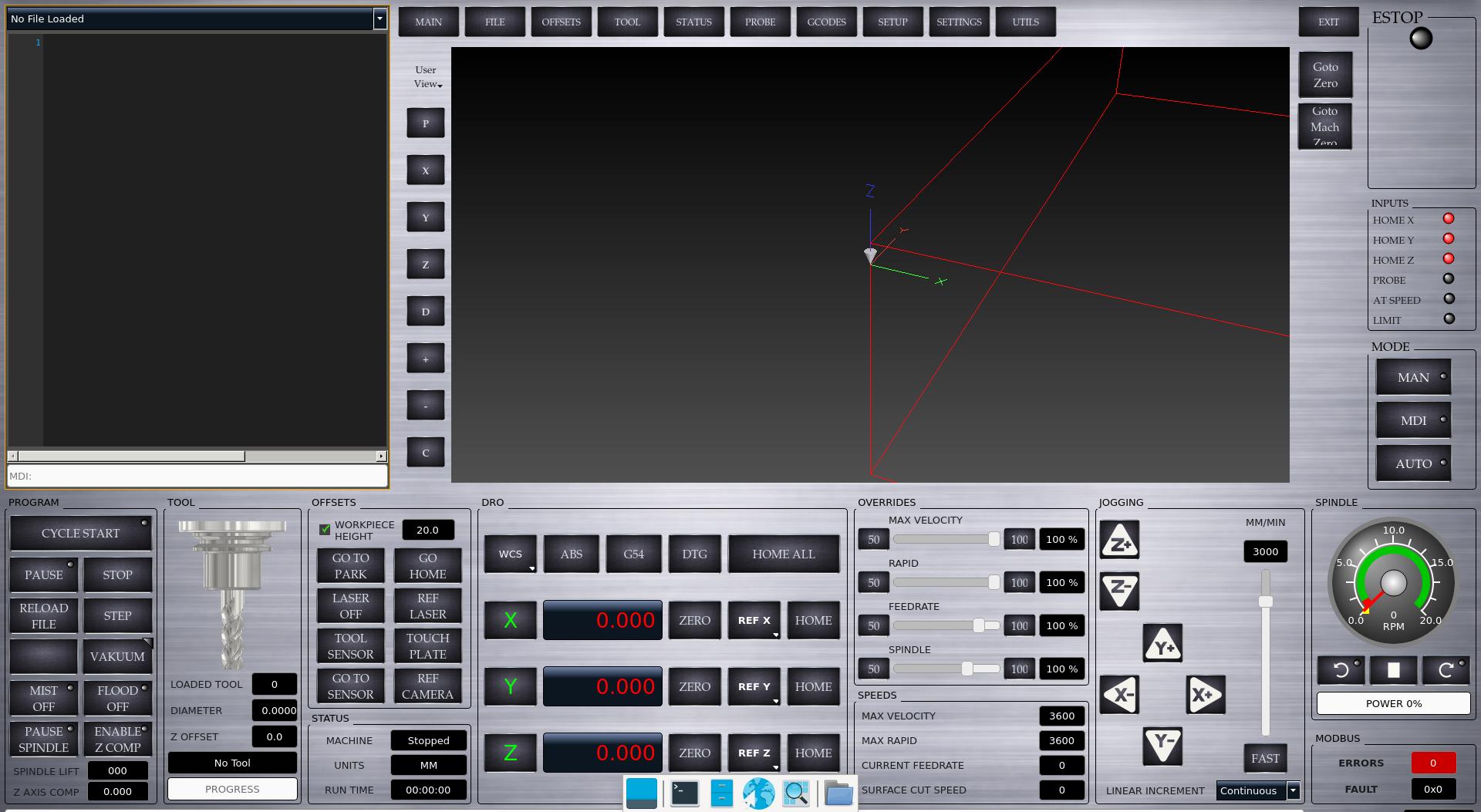Toggle Mist Off coolant button
The width and height of the screenshot is (1481, 812).
pos(44,698)
